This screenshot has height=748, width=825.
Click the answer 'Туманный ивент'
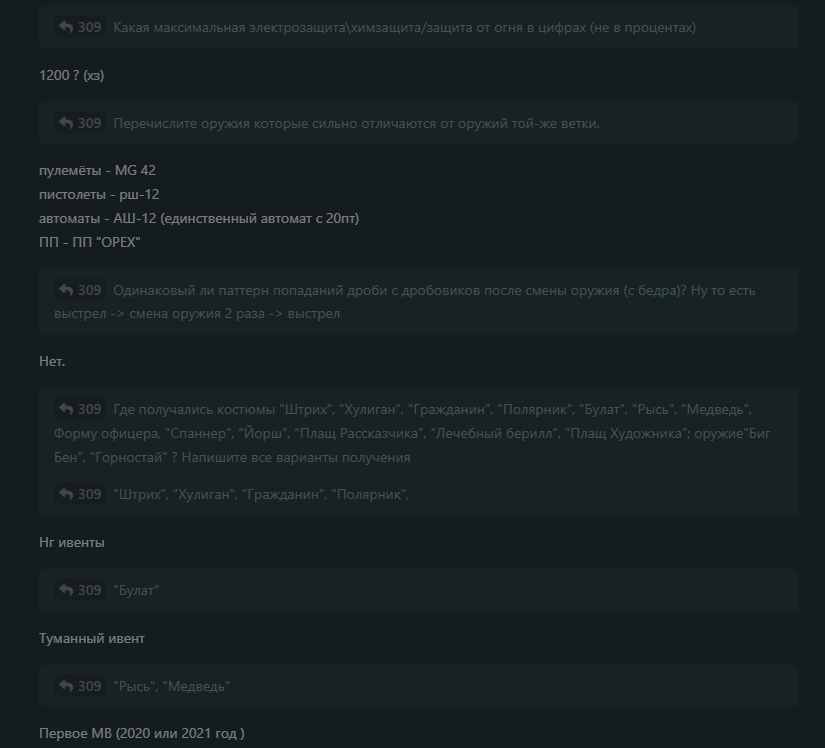pos(92,638)
